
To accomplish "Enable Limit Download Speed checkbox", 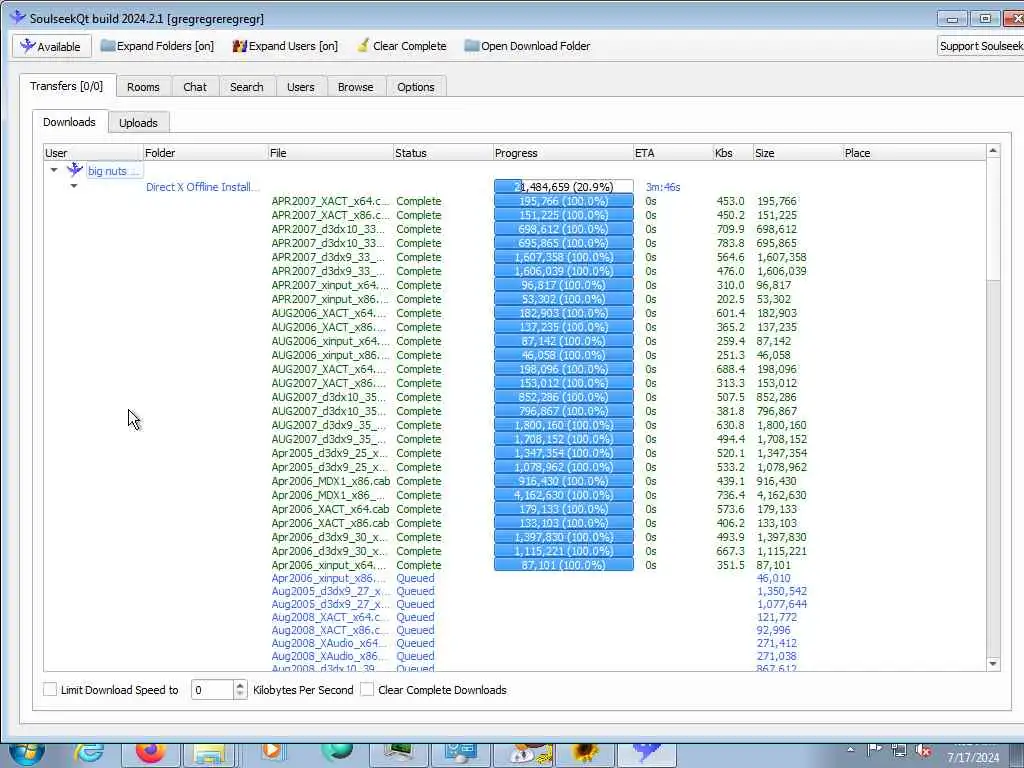I will 50,689.
